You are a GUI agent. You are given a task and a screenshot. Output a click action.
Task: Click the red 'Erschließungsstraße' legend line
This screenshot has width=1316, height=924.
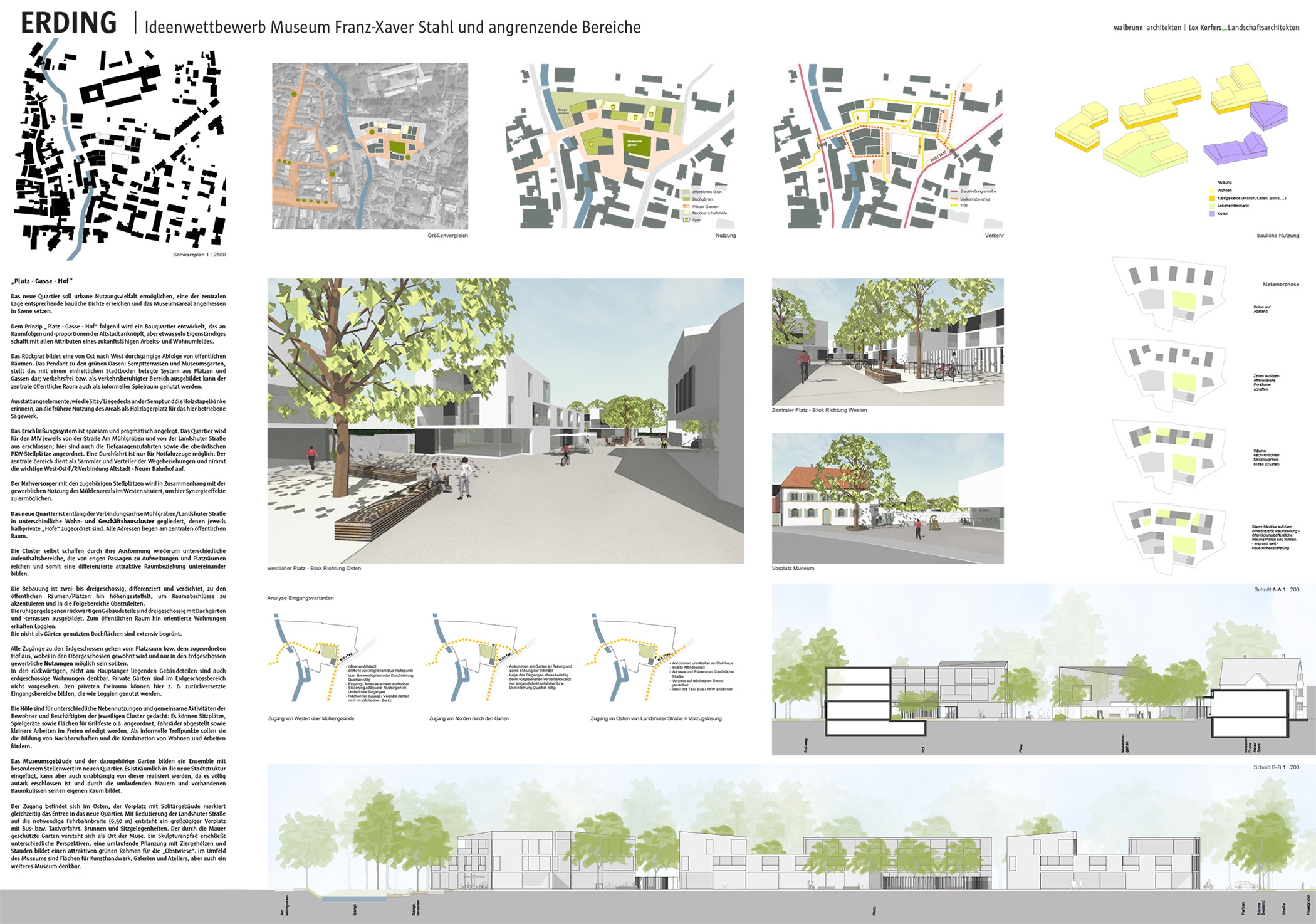[954, 191]
